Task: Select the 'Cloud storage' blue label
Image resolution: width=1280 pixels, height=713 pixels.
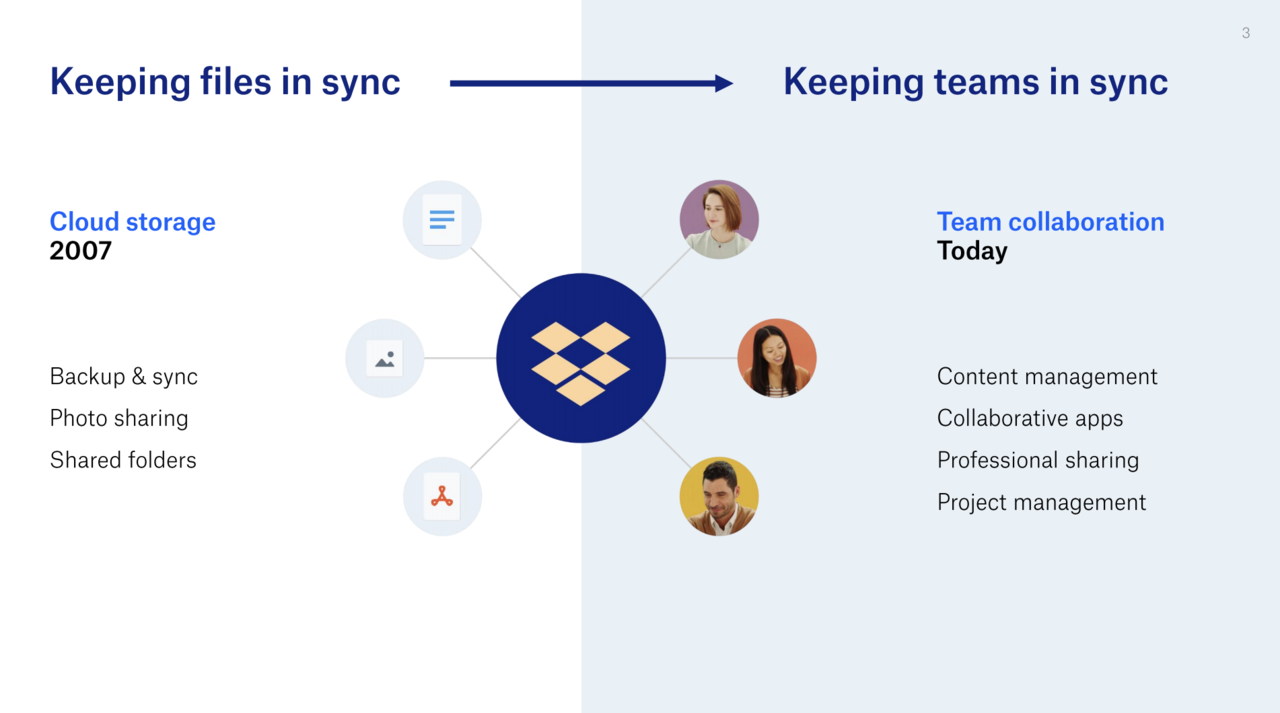Action: [132, 222]
